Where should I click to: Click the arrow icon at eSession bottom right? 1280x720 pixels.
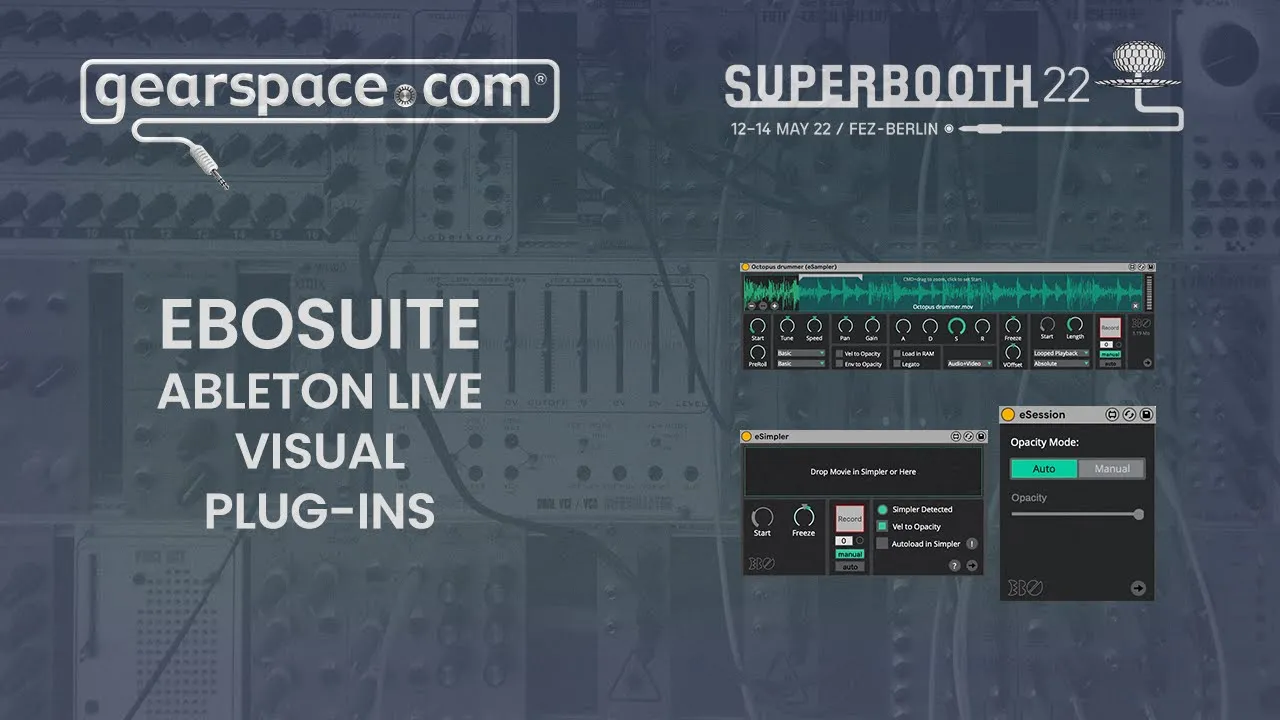point(1138,588)
